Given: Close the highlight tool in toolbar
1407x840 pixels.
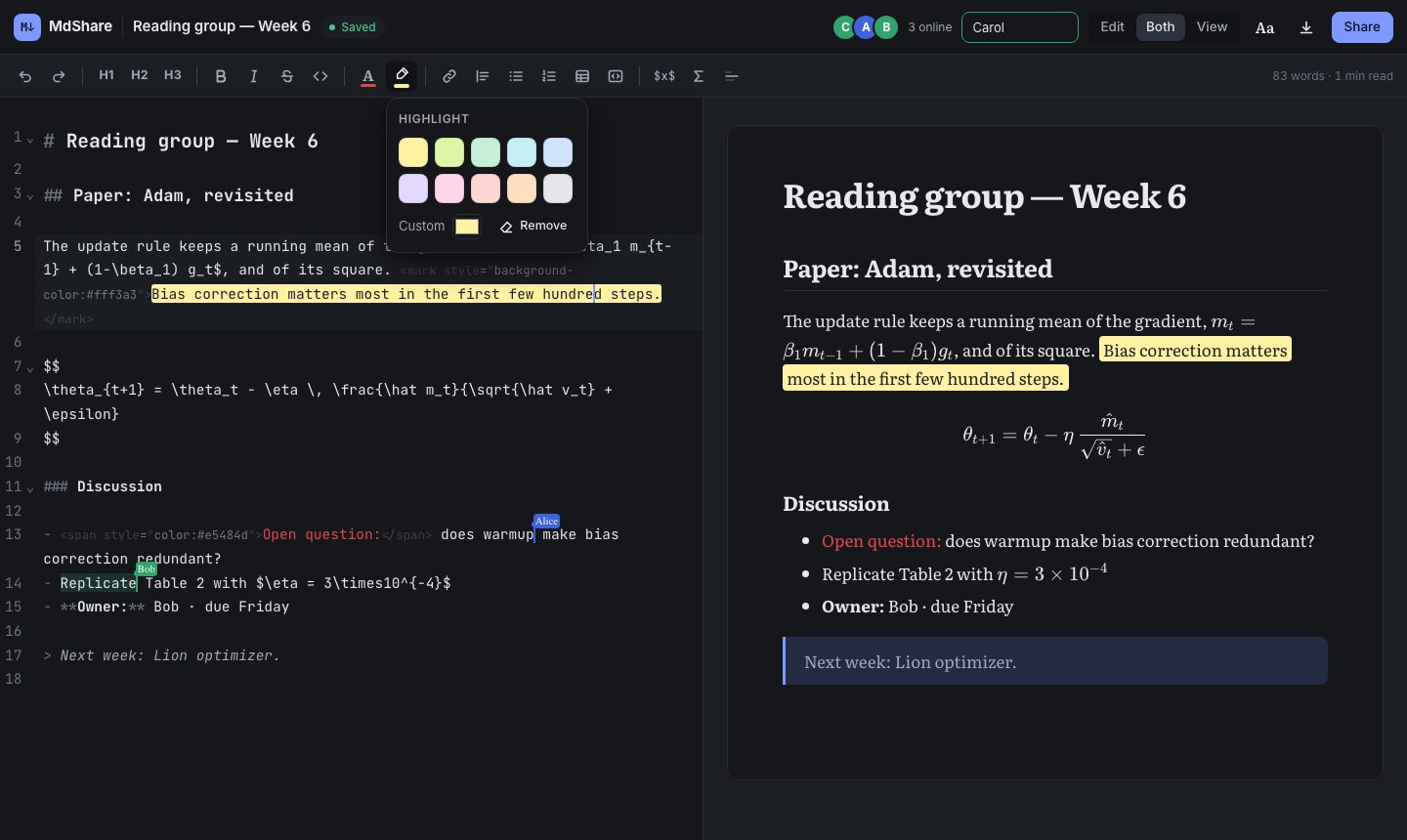Looking at the screenshot, I should pos(402,76).
